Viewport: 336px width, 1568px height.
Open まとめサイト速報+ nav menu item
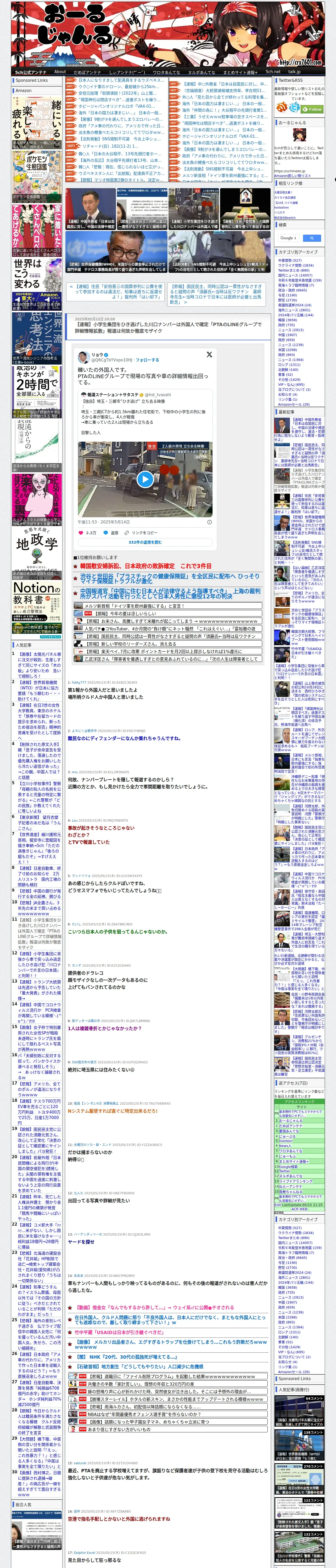coord(240,72)
